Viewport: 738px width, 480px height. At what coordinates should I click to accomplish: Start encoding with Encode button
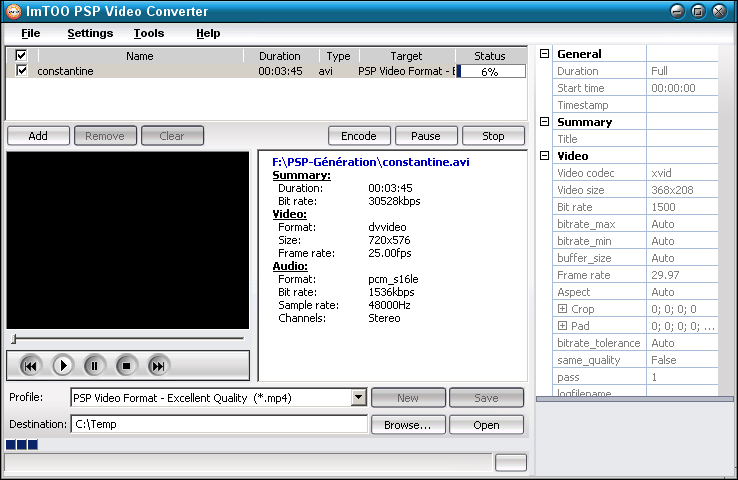tap(359, 136)
